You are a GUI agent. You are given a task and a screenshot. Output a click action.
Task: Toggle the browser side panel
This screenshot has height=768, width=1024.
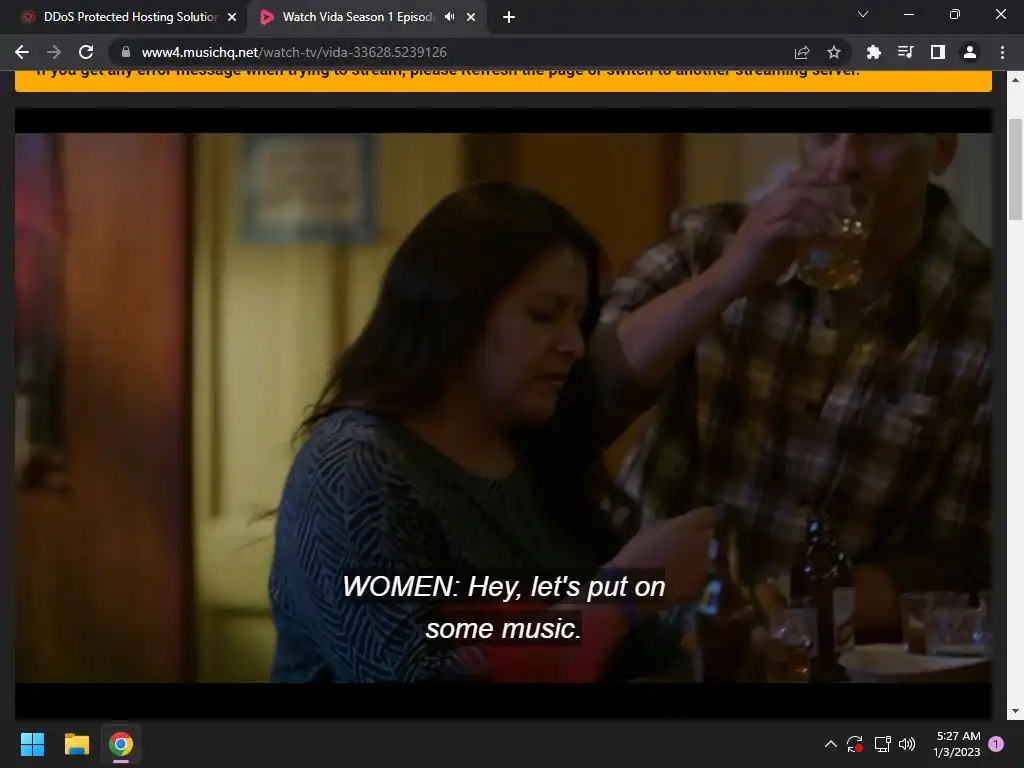938,52
